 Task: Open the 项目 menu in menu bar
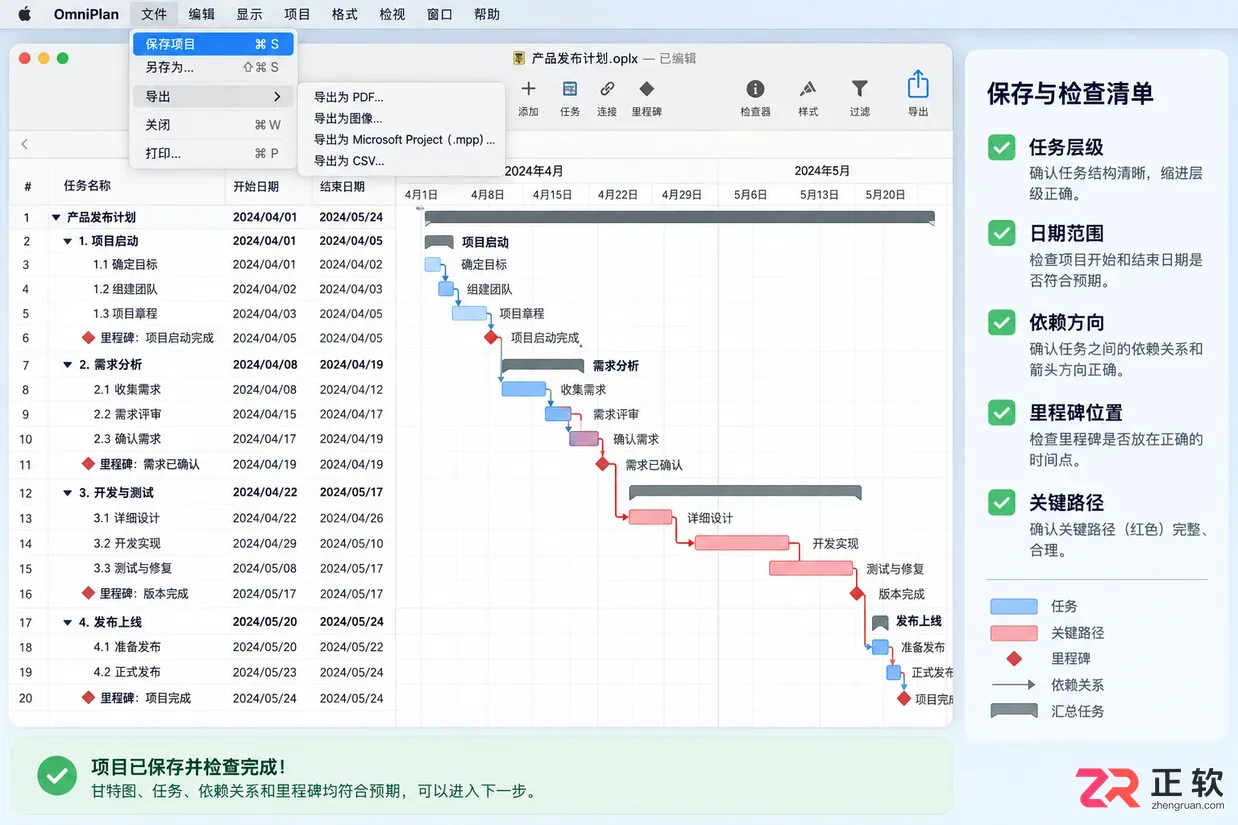point(297,14)
